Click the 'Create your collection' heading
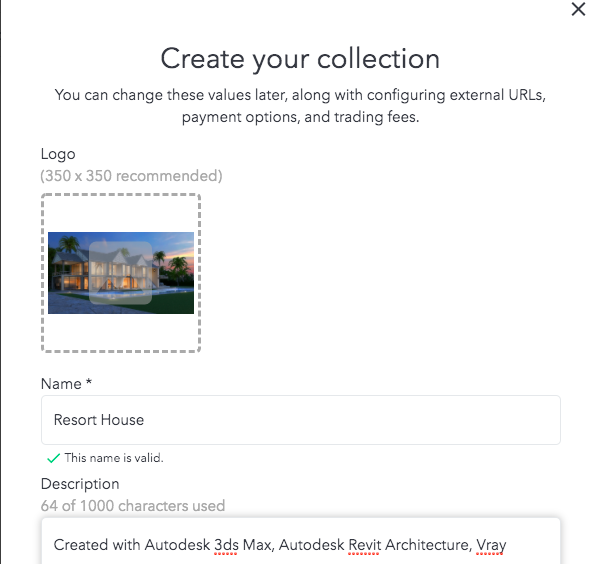Screen dimensions: 601x564 (x=300, y=59)
